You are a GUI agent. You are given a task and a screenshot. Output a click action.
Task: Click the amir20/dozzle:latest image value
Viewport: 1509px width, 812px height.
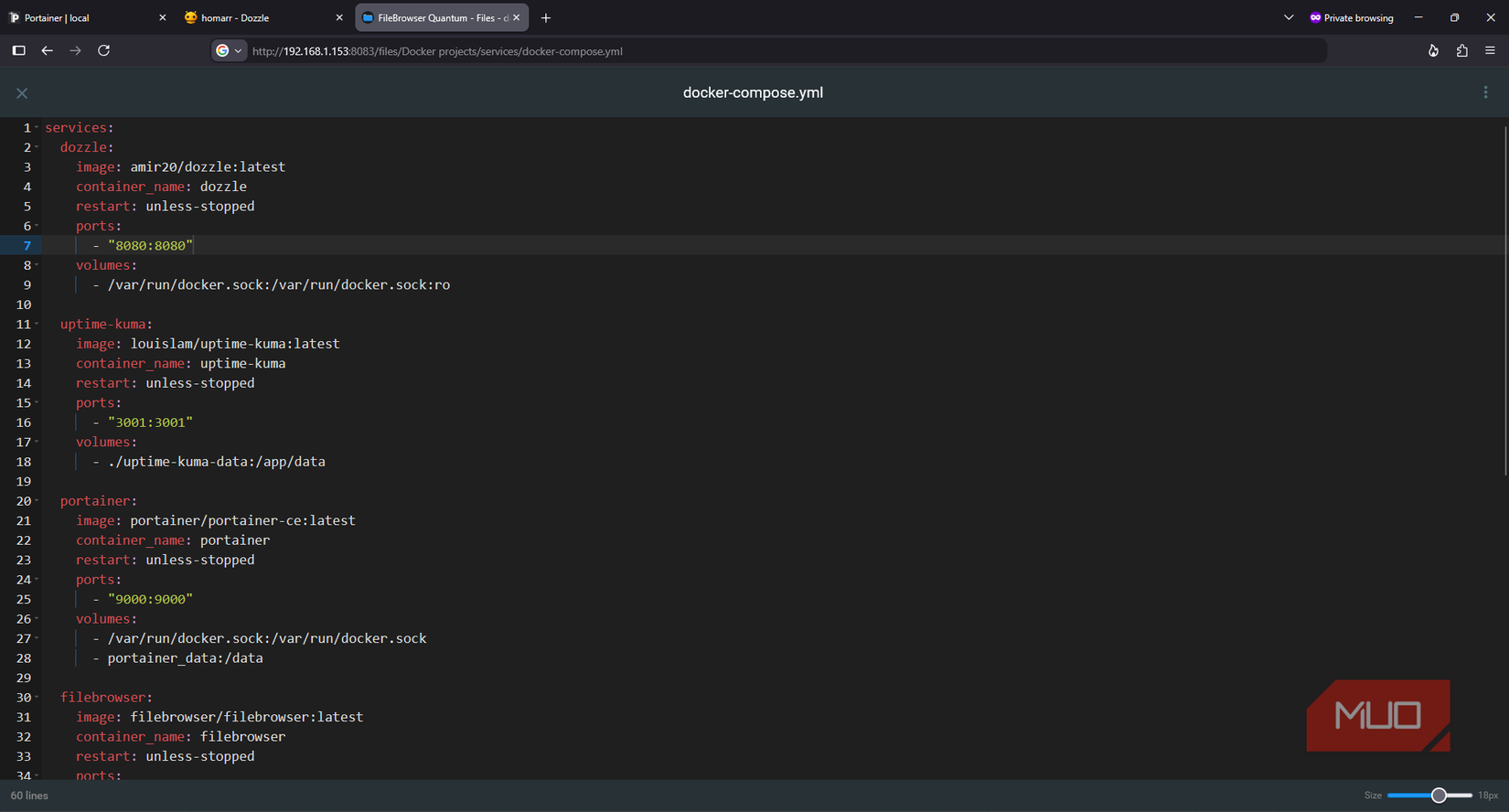click(x=208, y=166)
